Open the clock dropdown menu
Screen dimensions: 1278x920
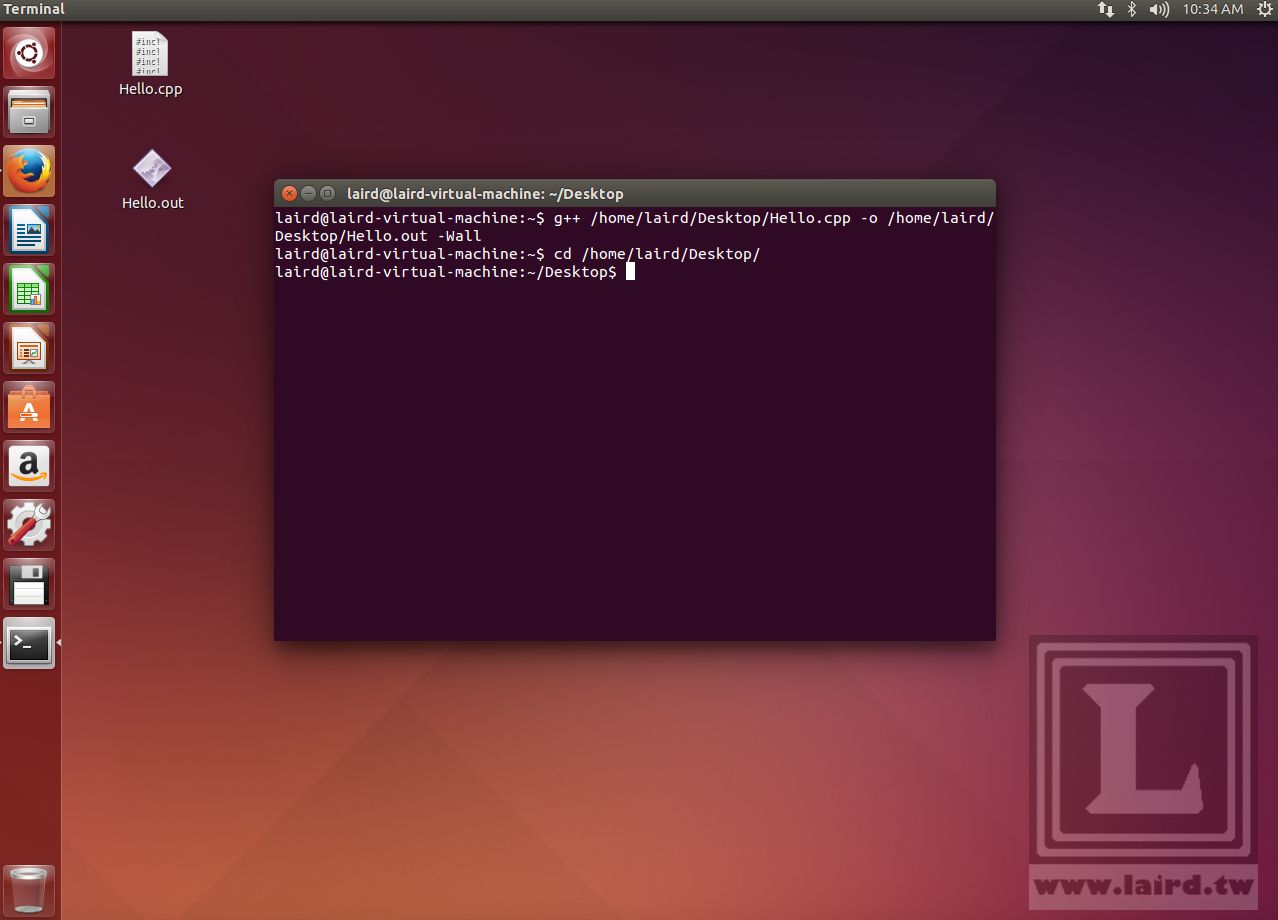coord(1214,9)
